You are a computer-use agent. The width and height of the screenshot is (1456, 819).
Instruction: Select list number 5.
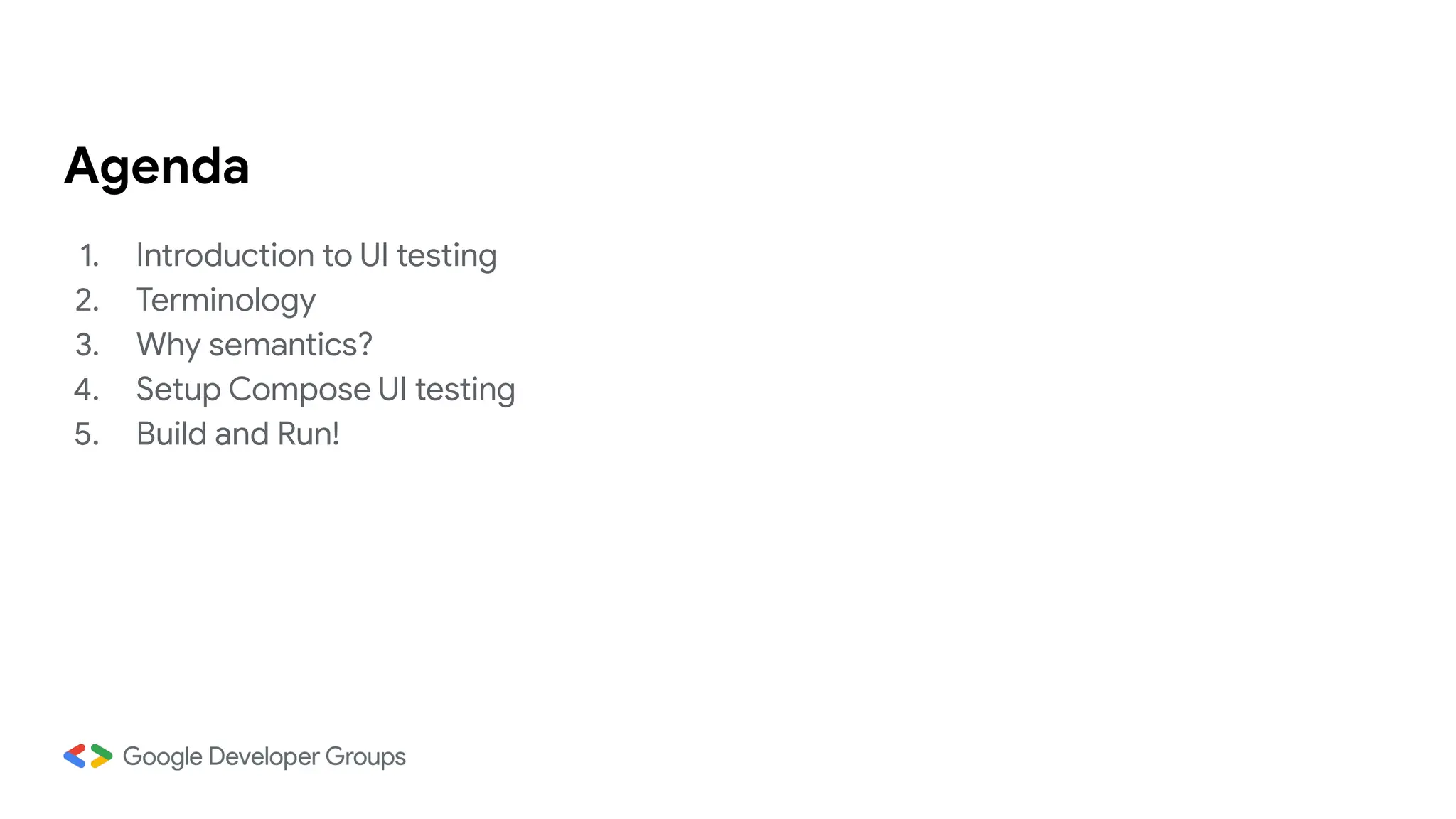(x=87, y=434)
